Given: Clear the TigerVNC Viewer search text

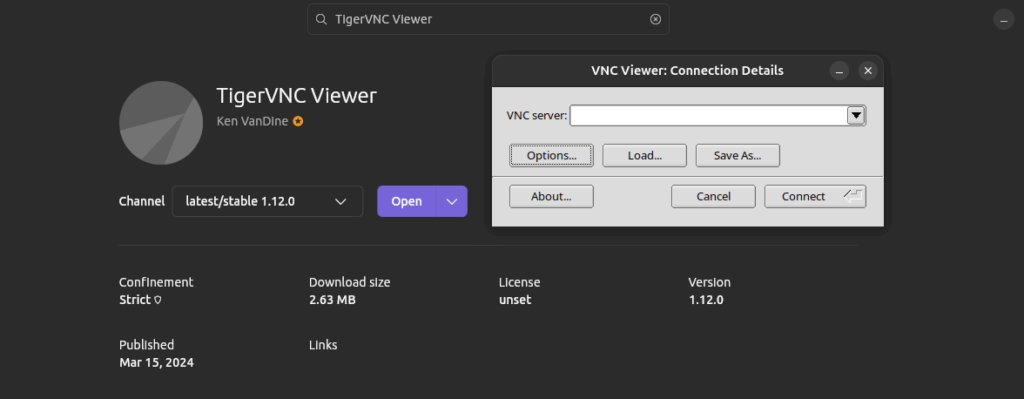Looking at the screenshot, I should 656,20.
